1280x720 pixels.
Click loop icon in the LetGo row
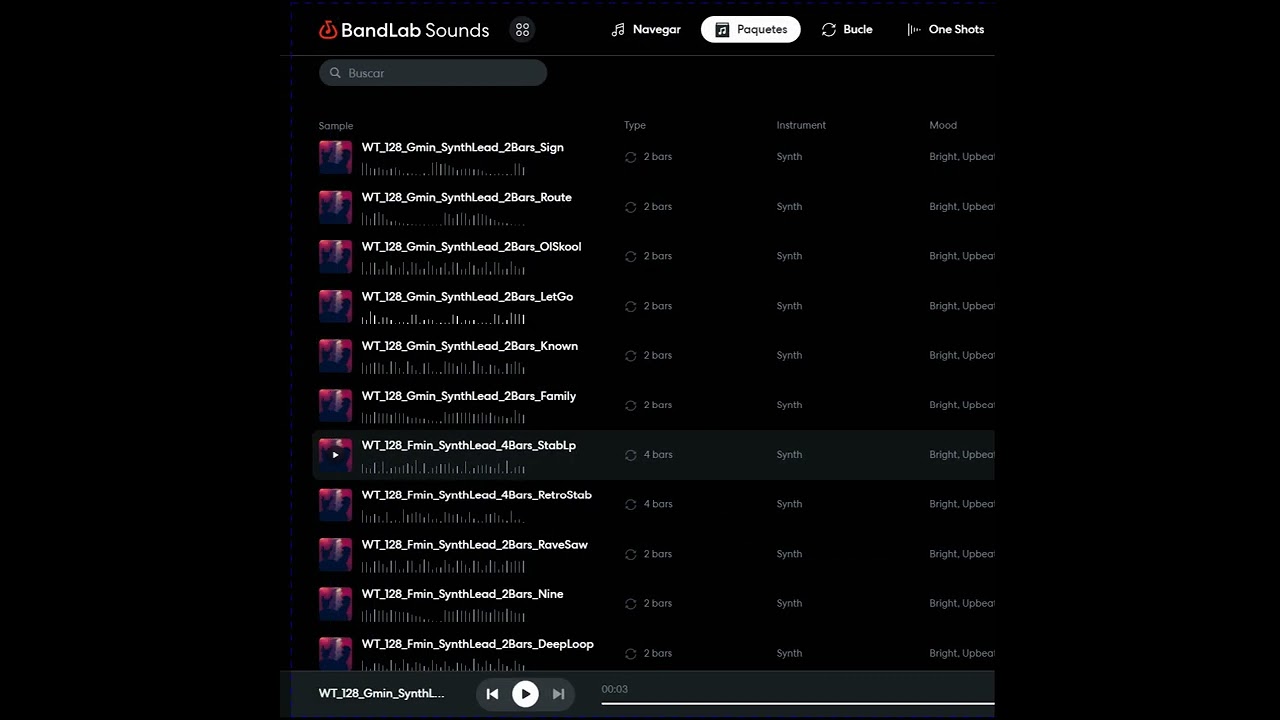(x=630, y=306)
